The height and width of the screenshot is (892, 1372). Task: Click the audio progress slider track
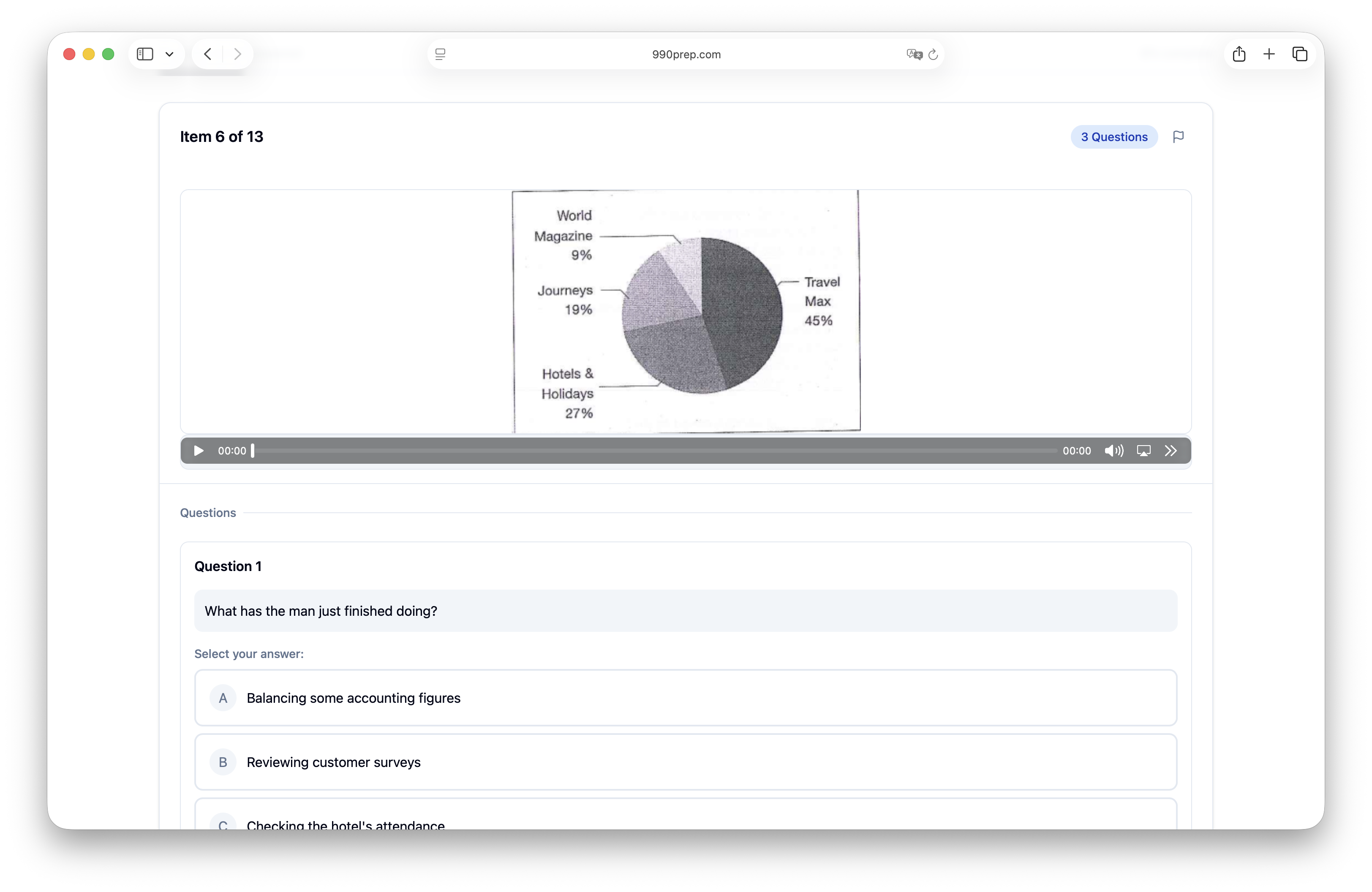[x=654, y=451]
